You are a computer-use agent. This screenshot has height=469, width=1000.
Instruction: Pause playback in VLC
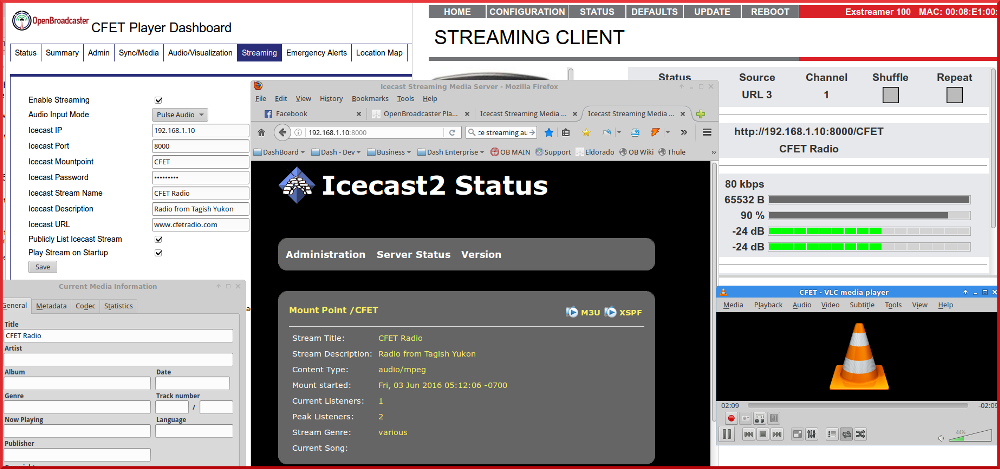726,434
